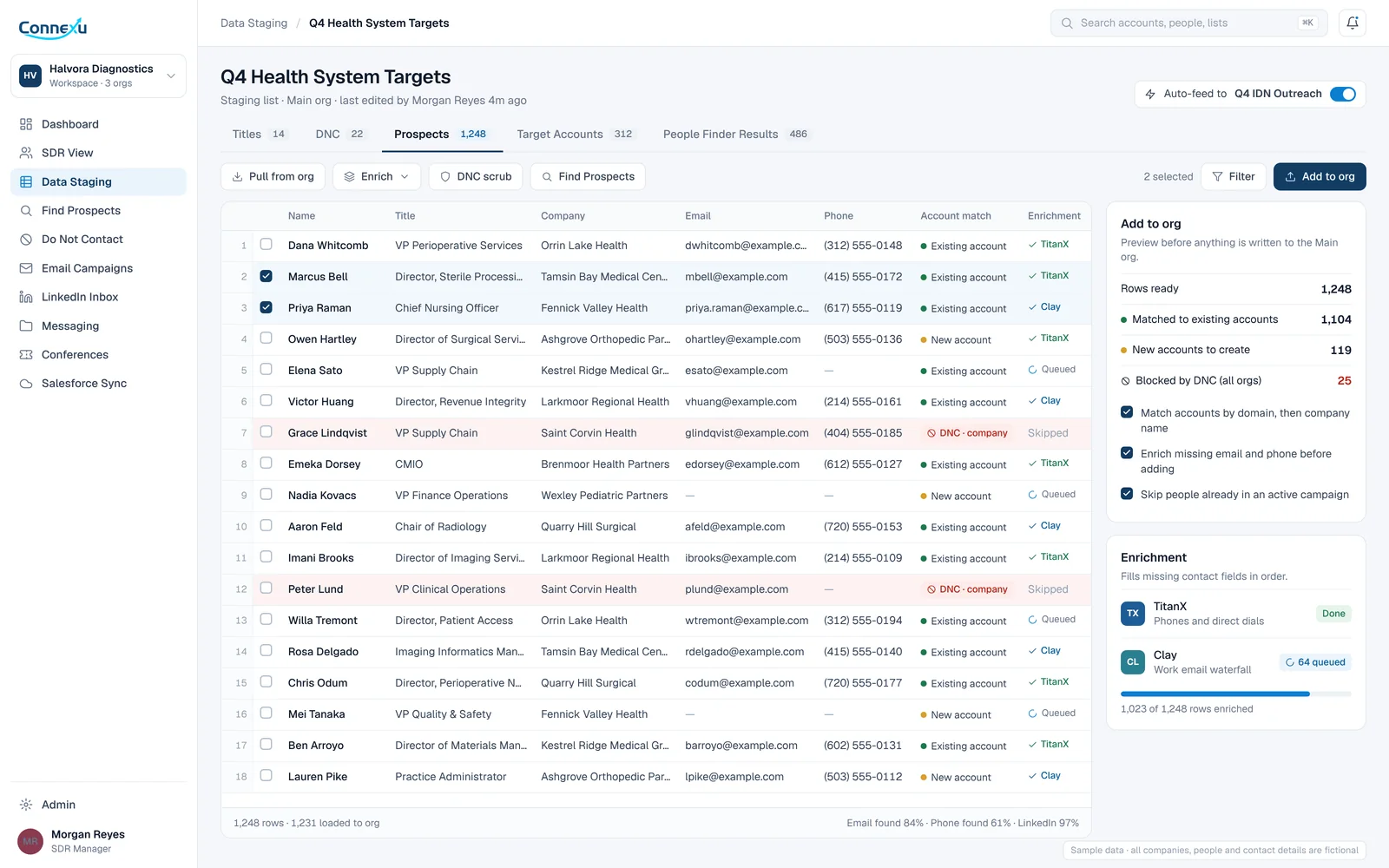Screen dimensions: 1389x868
Task: Click the 64 queued status badge
Action: coord(1315,662)
